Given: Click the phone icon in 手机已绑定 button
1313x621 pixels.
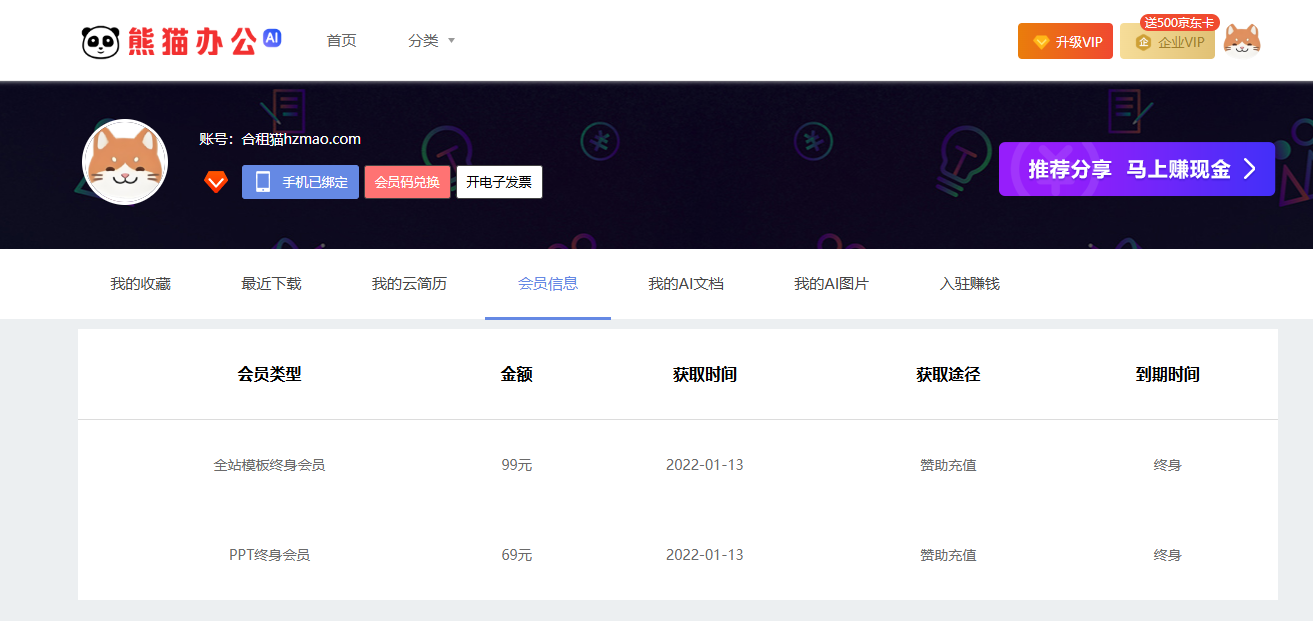Looking at the screenshot, I should tap(263, 182).
